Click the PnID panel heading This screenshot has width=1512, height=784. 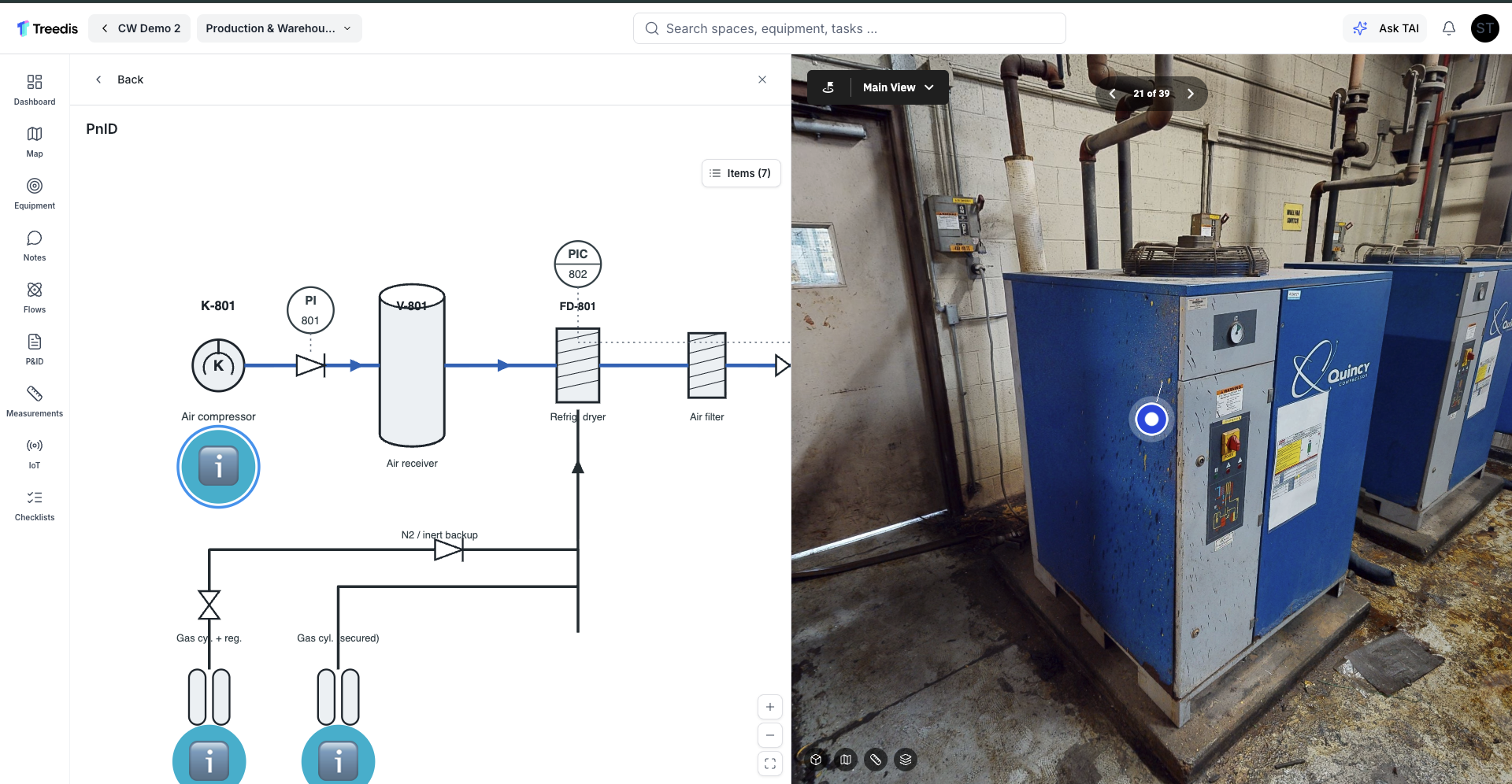point(102,129)
